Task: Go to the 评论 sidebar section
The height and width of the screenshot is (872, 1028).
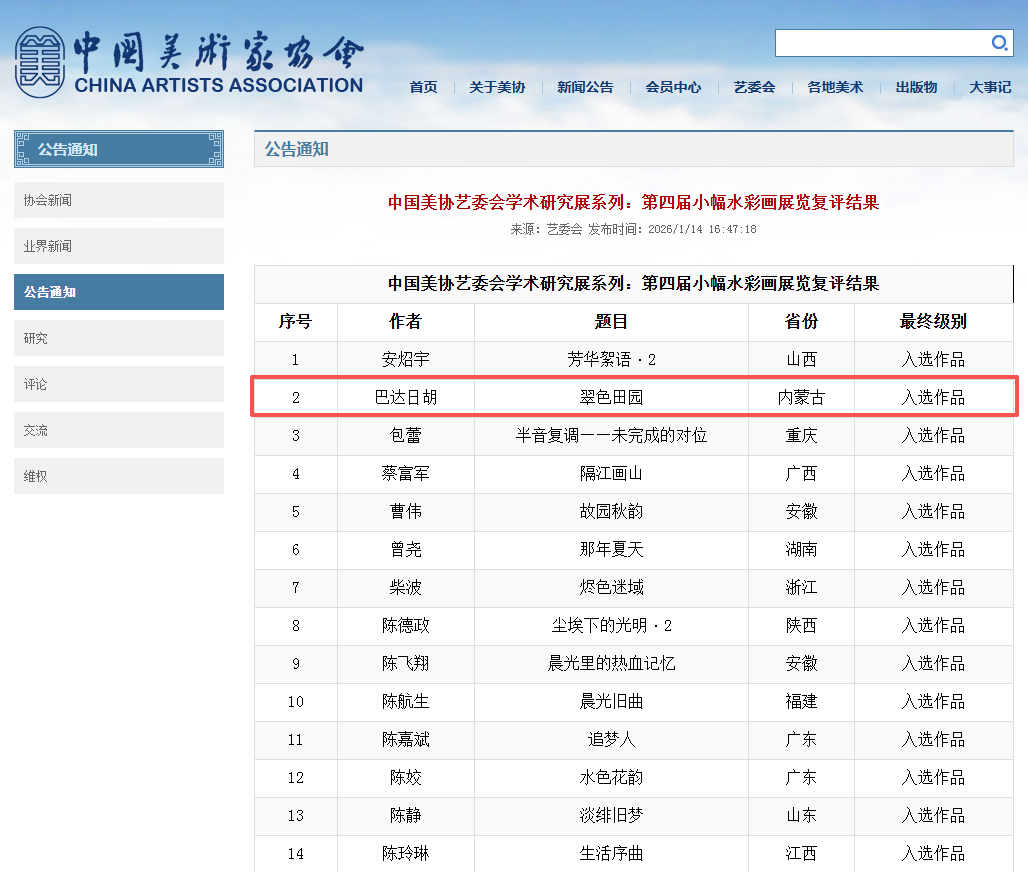Action: (119, 384)
